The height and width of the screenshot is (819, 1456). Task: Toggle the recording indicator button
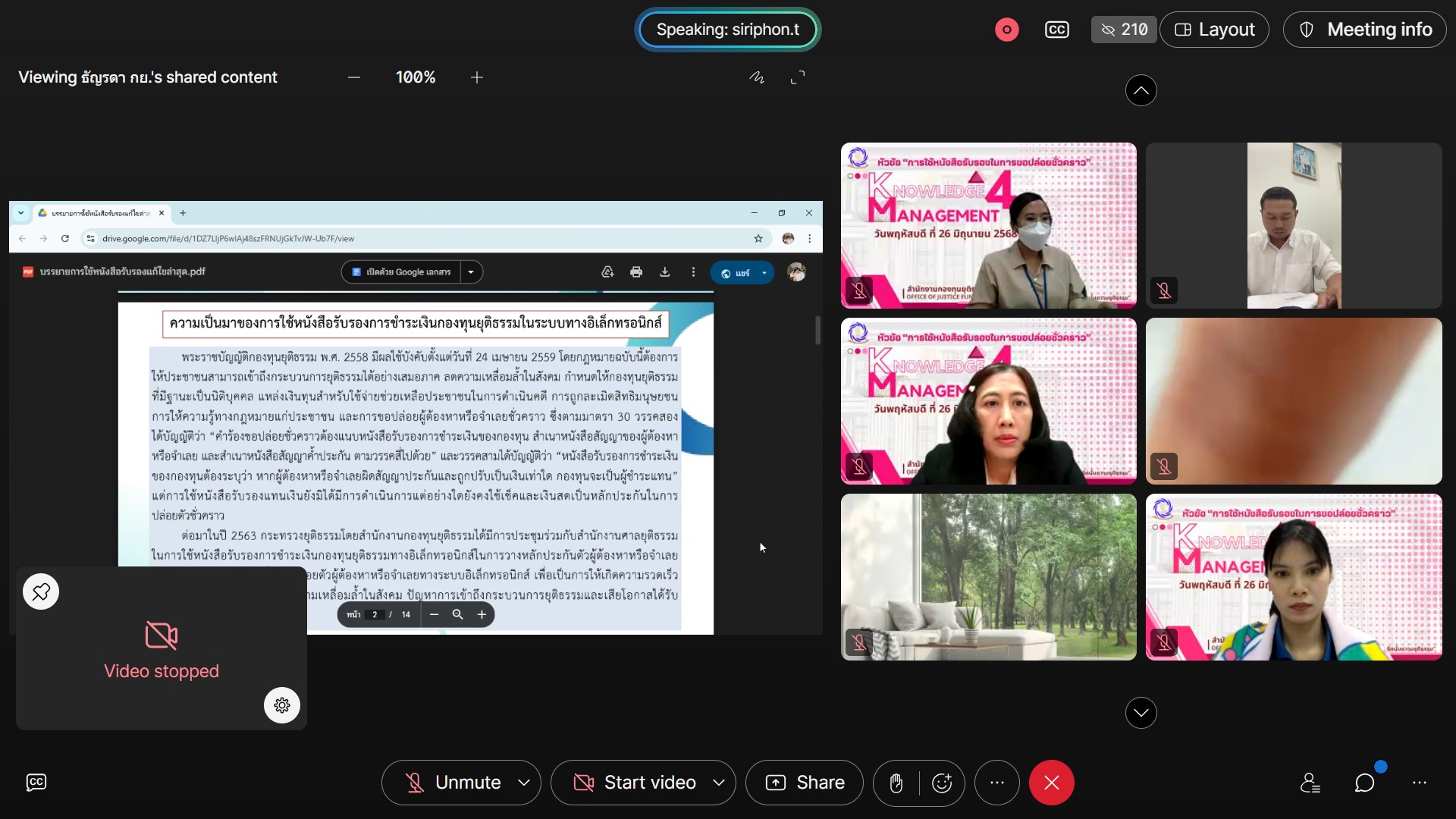1006,30
